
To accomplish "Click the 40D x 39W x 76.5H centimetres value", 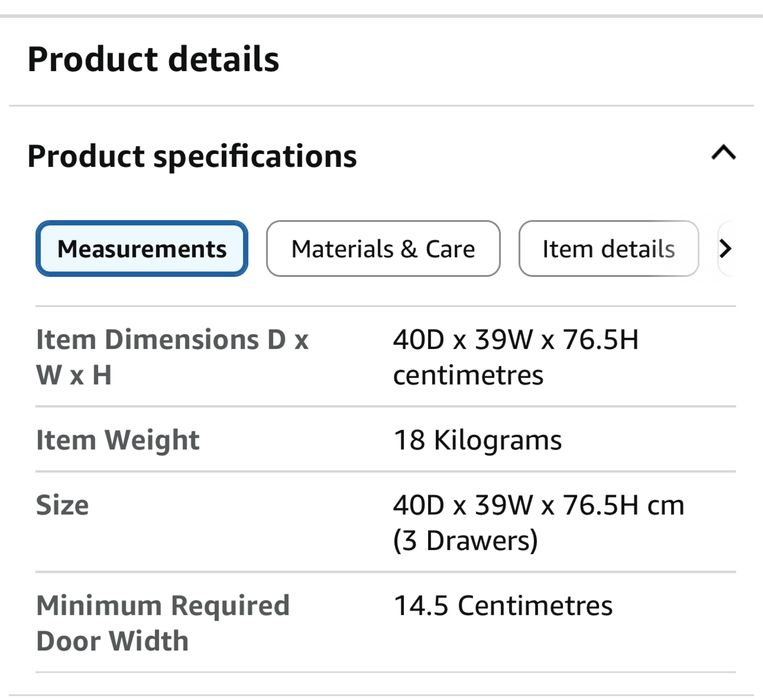I will pyautogui.click(x=515, y=357).
